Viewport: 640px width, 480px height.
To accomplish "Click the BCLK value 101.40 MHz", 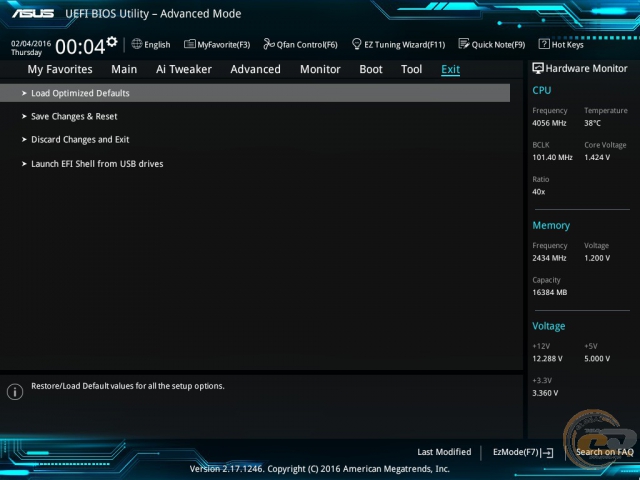I will 552,157.
